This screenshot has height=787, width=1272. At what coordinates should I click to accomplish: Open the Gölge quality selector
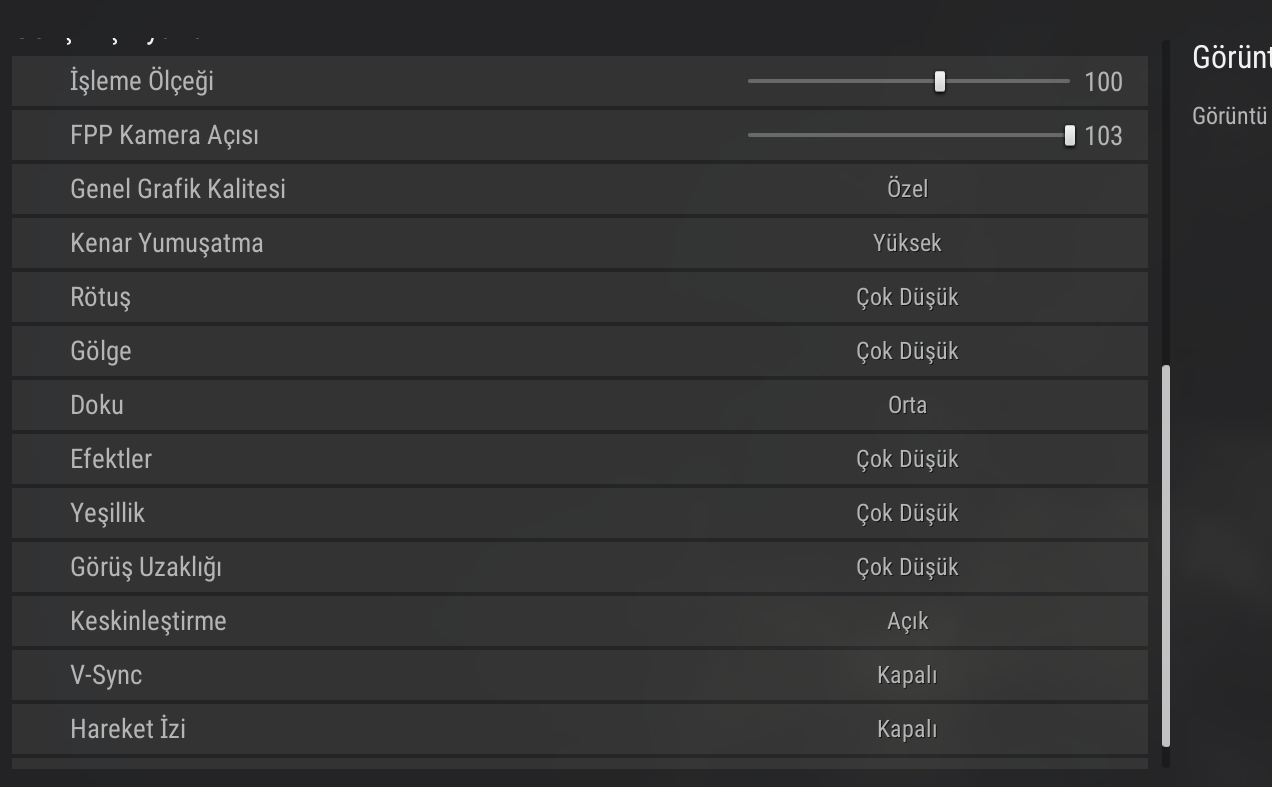907,351
